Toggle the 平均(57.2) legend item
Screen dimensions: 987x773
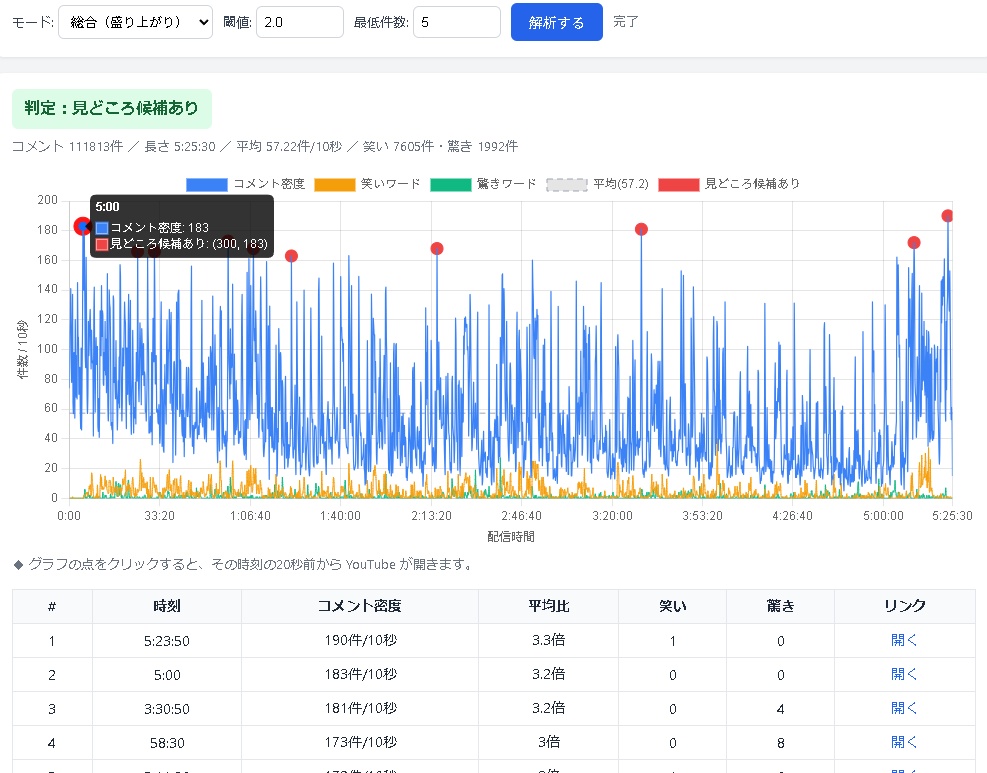(x=597, y=184)
